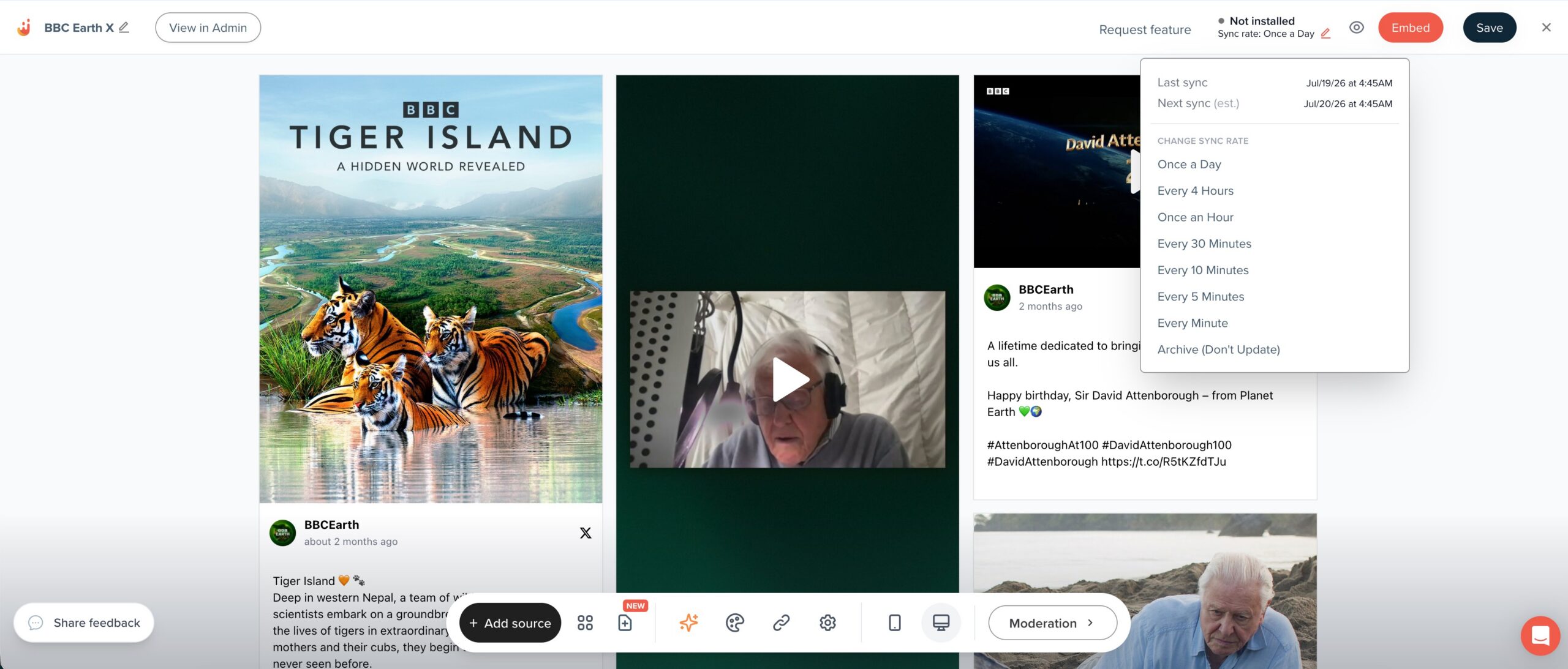Switch to mobile preview
The width and height of the screenshot is (1568, 669).
[895, 622]
